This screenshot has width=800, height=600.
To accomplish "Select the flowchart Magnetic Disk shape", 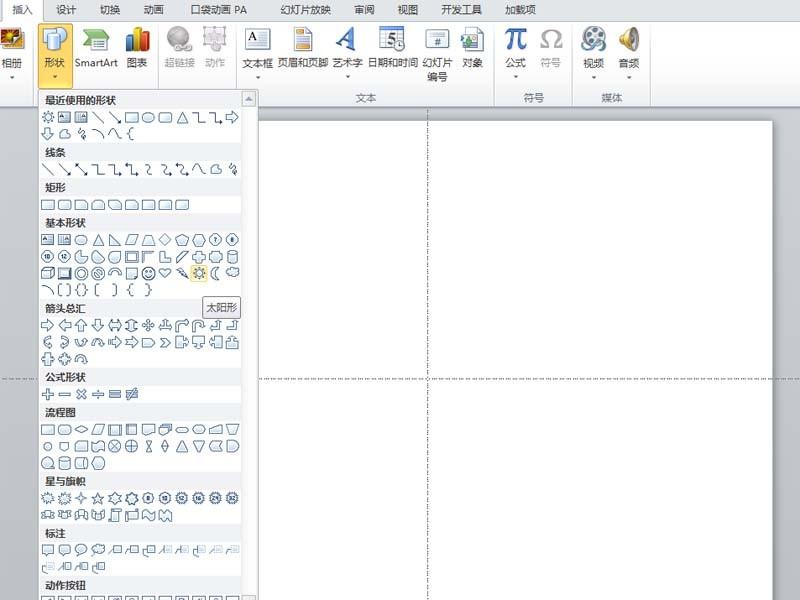I will point(64,463).
